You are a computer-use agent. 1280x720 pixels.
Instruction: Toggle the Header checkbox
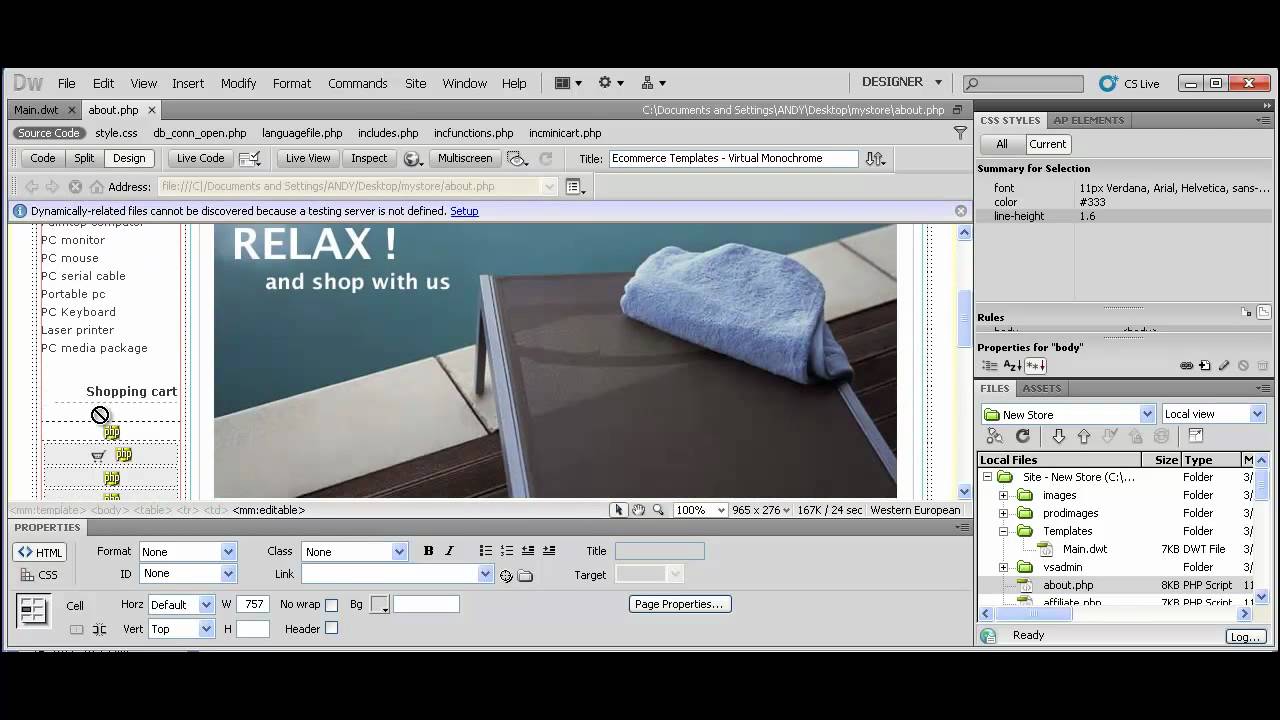pos(331,628)
